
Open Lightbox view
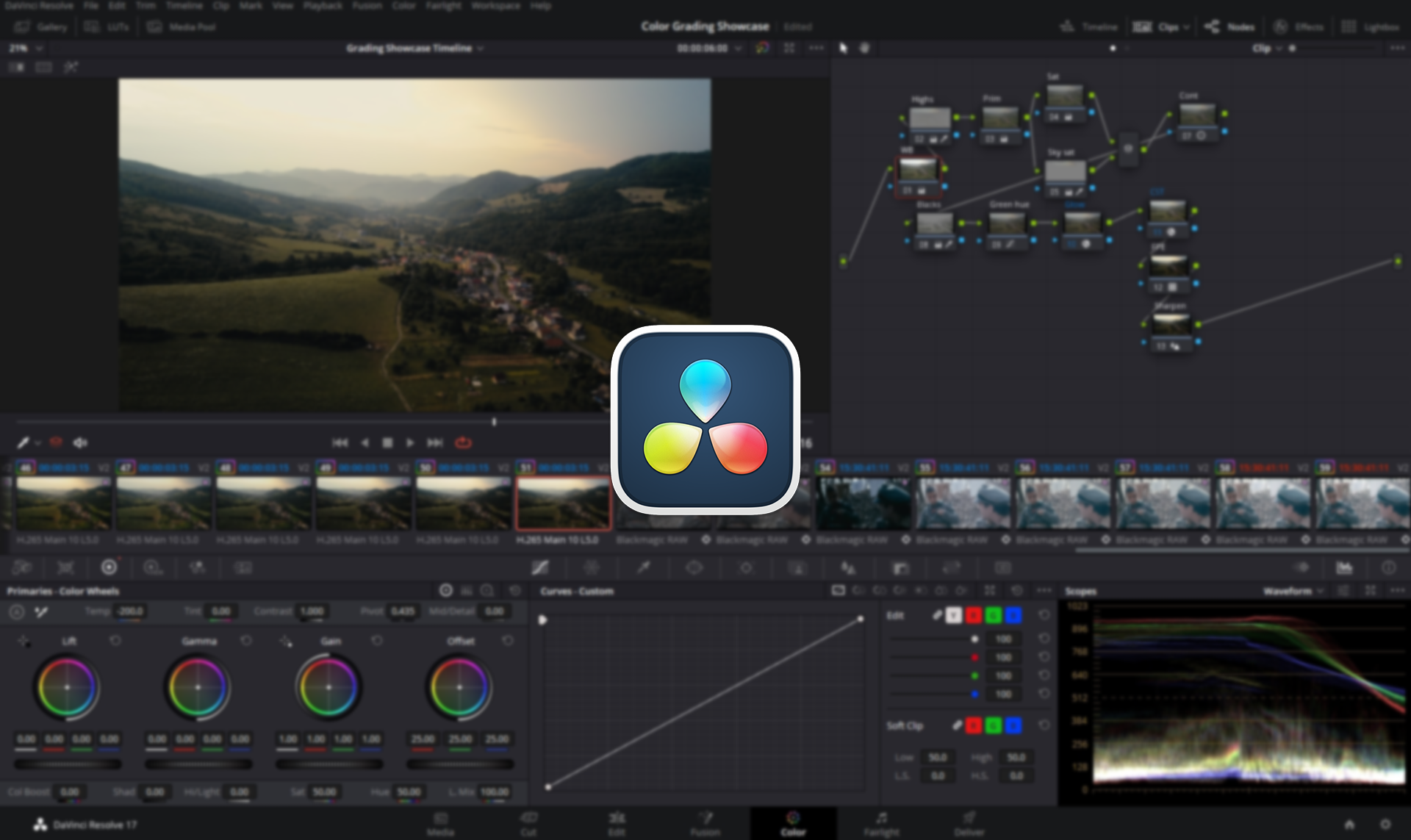click(x=1371, y=27)
